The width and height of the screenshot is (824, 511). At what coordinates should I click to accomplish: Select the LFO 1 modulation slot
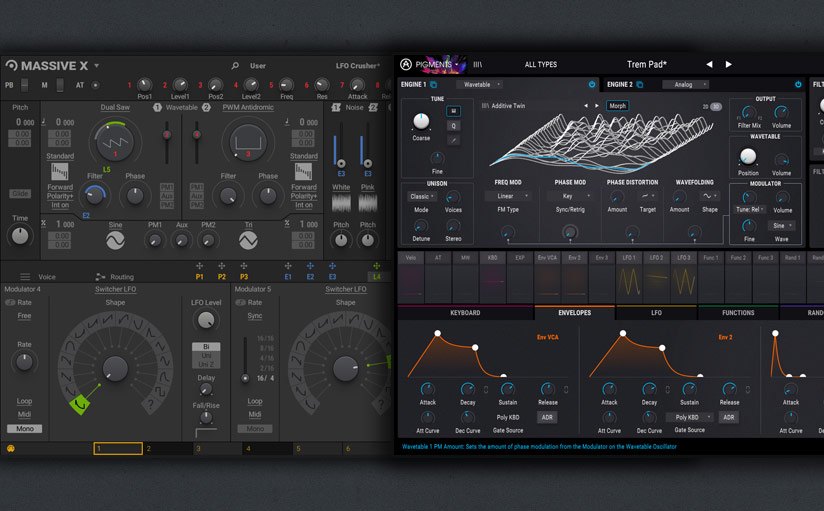click(629, 277)
